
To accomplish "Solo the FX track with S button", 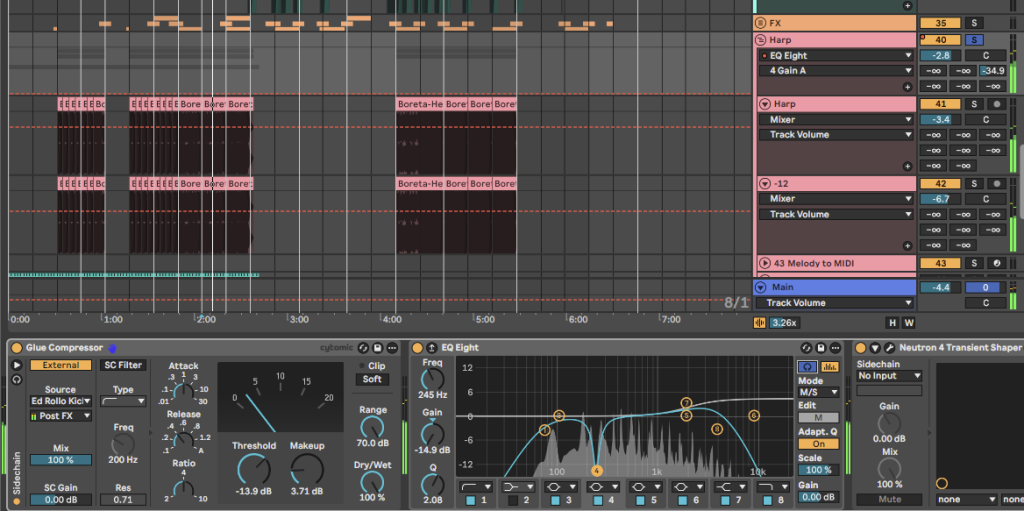I will coord(974,23).
